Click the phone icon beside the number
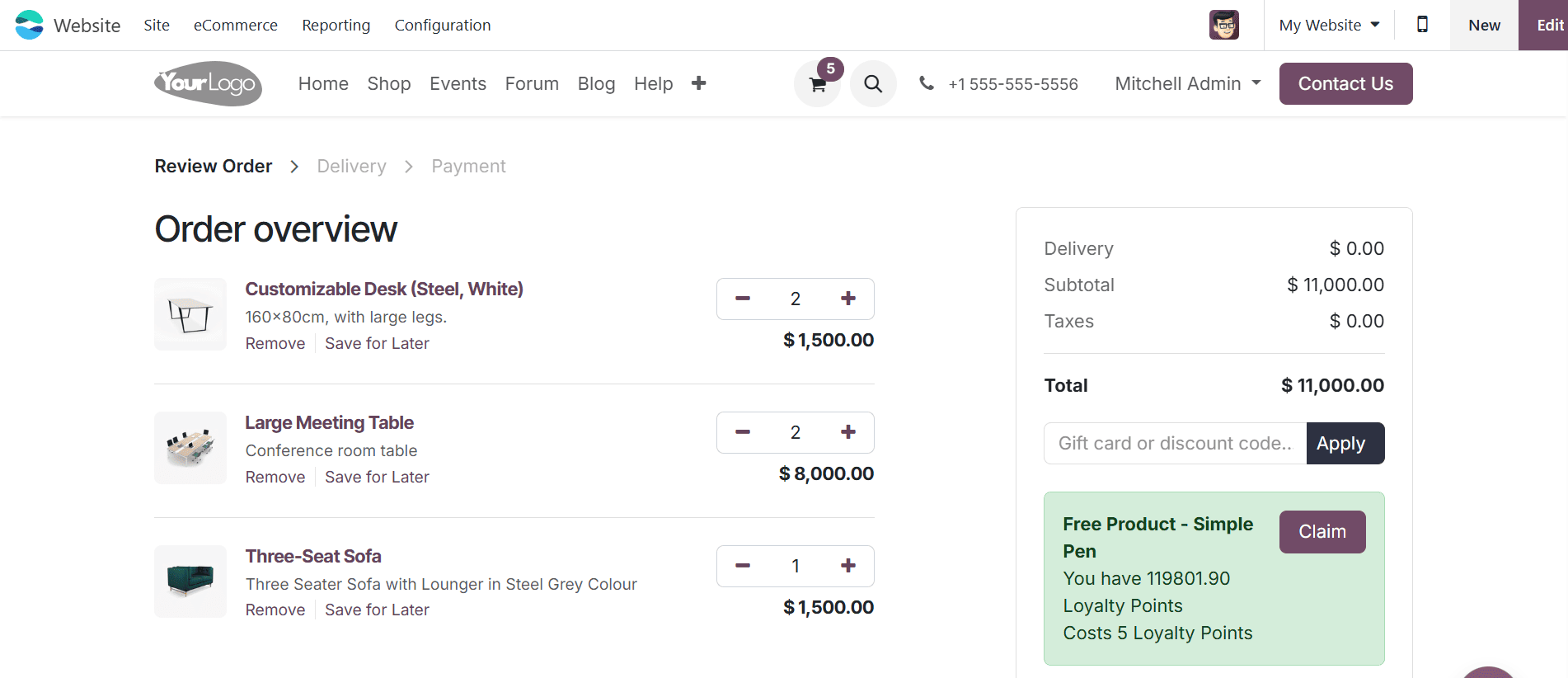This screenshot has height=678, width=1568. pos(927,83)
